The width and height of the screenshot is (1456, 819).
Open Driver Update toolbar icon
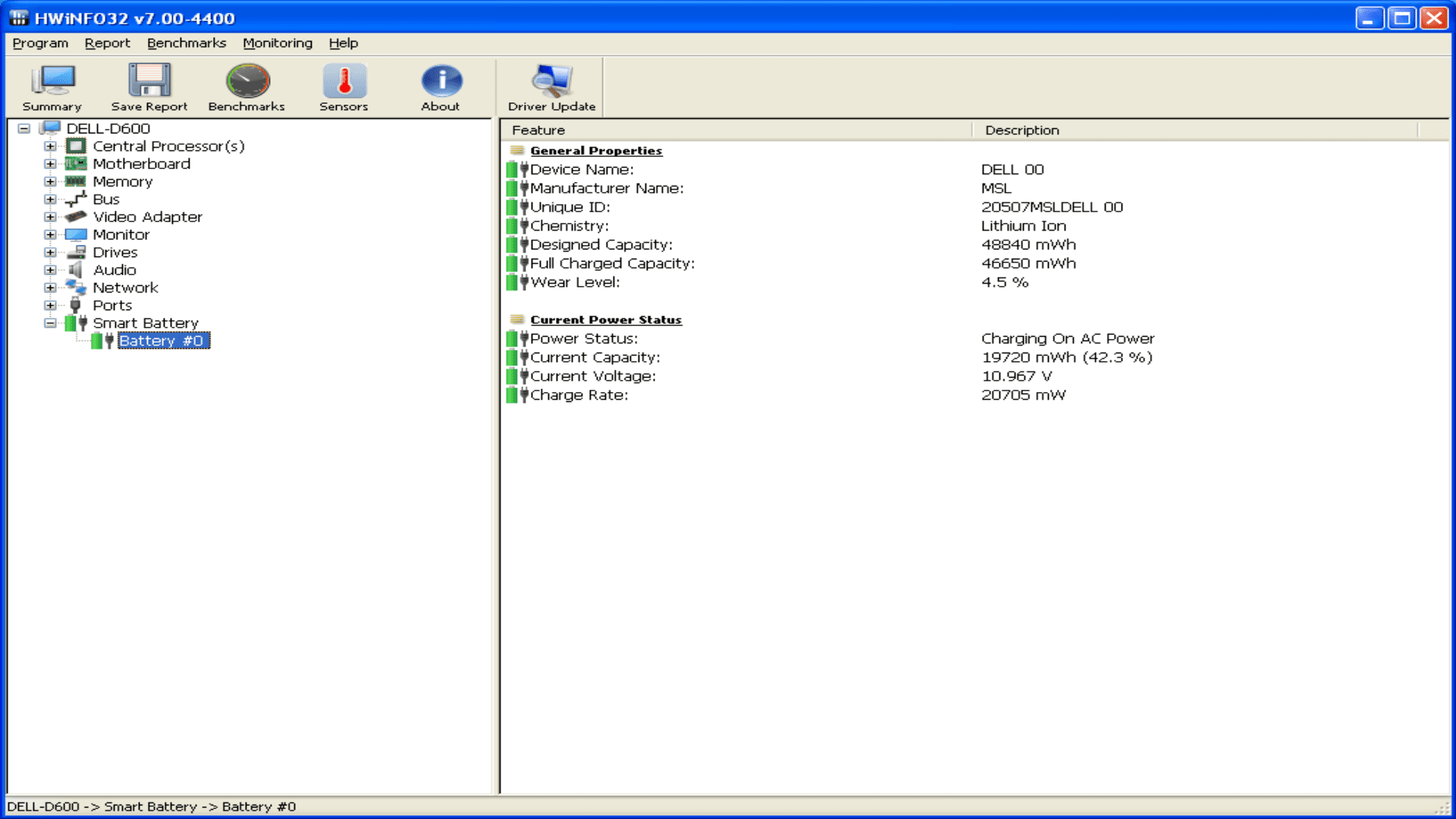tap(552, 80)
